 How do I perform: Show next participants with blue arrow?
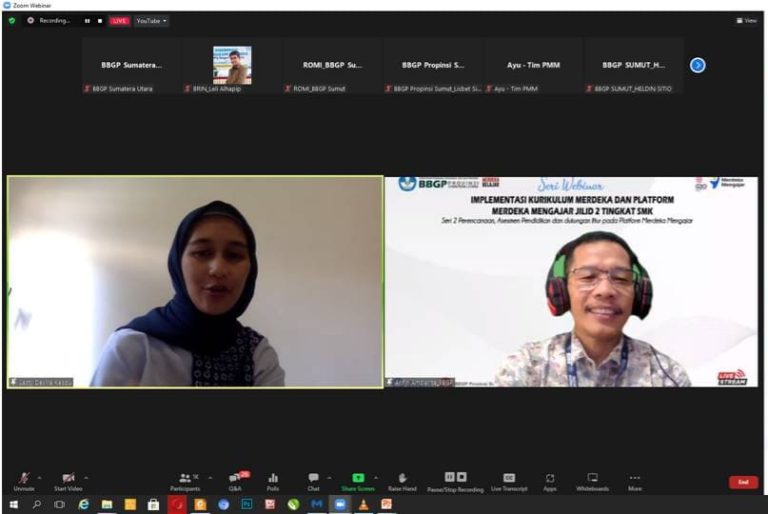coord(697,65)
